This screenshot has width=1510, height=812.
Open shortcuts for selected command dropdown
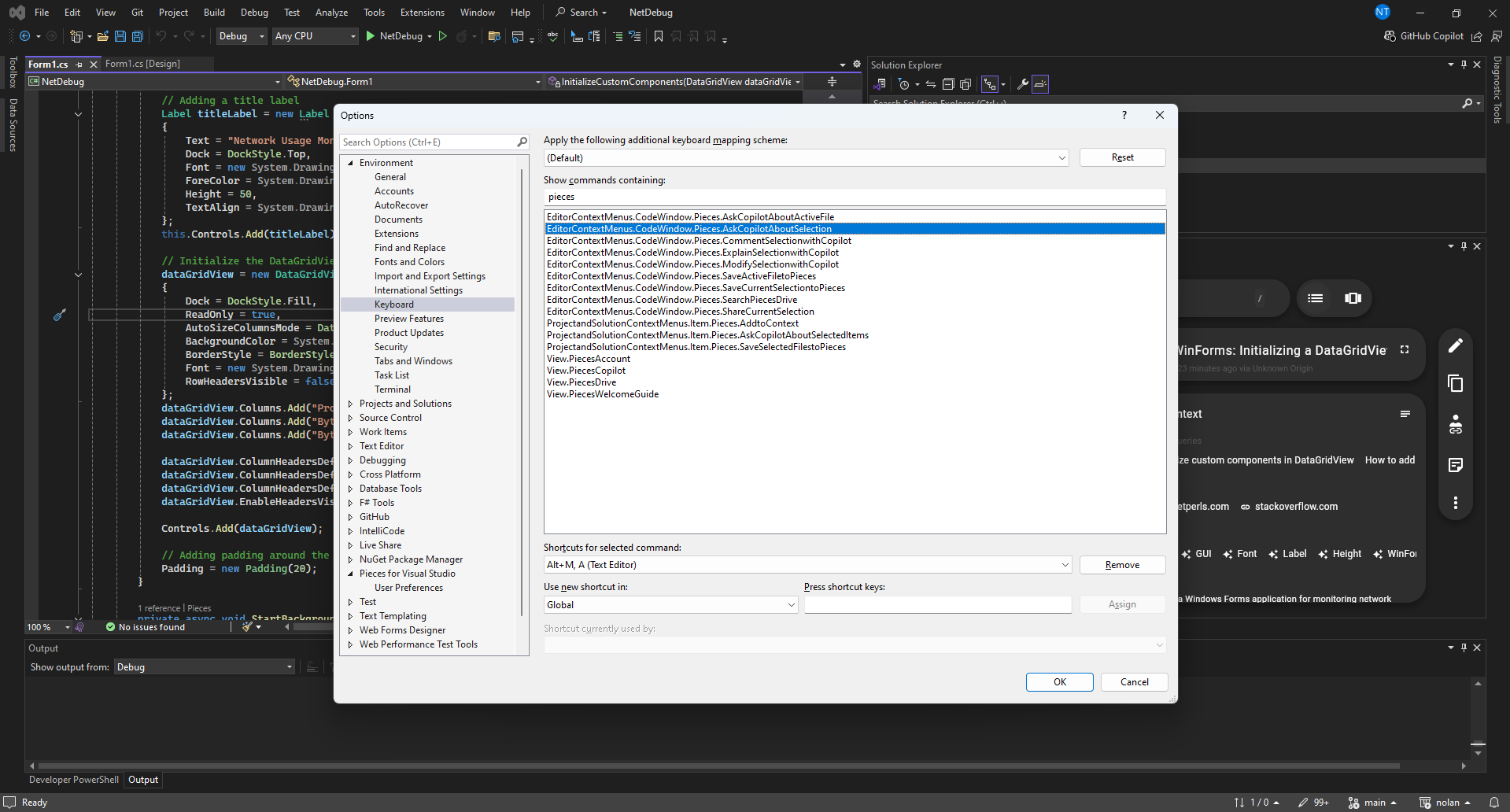(x=1065, y=565)
